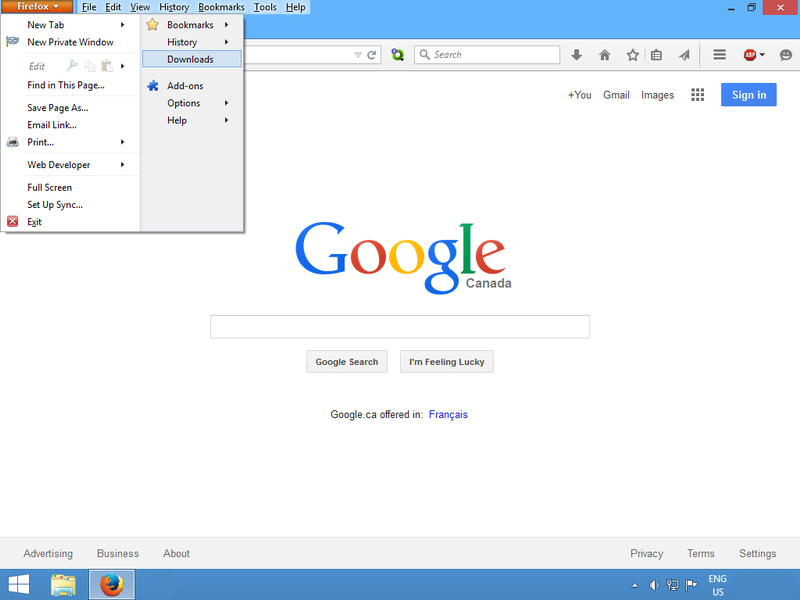Image resolution: width=800 pixels, height=600 pixels.
Task: Open Windows Start button
Action: tap(19, 585)
